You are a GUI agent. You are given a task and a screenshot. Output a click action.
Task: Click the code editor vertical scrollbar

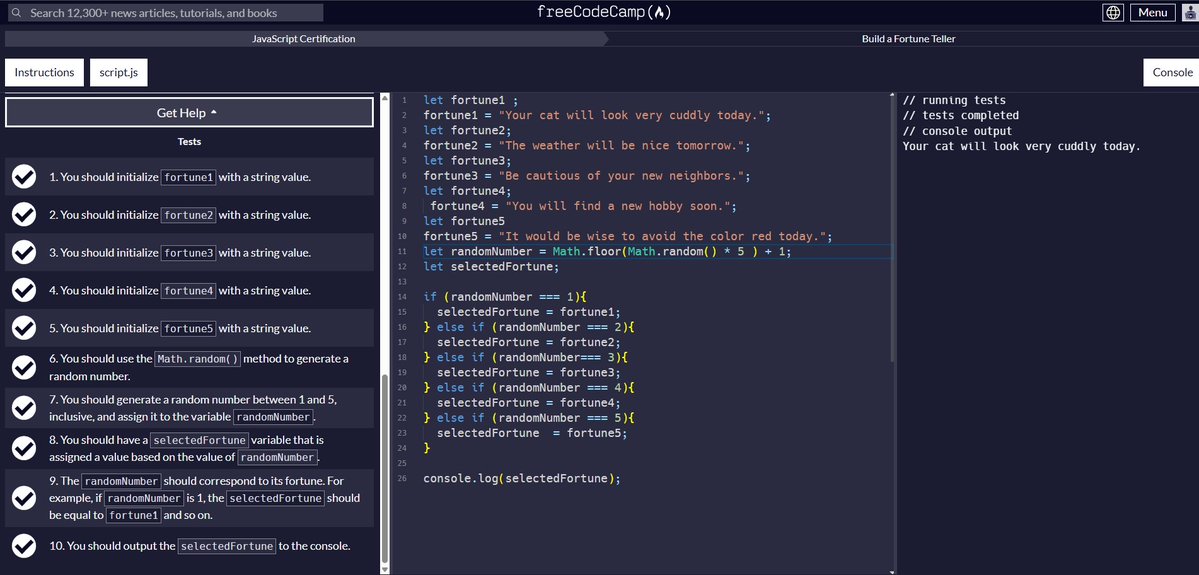(x=891, y=228)
